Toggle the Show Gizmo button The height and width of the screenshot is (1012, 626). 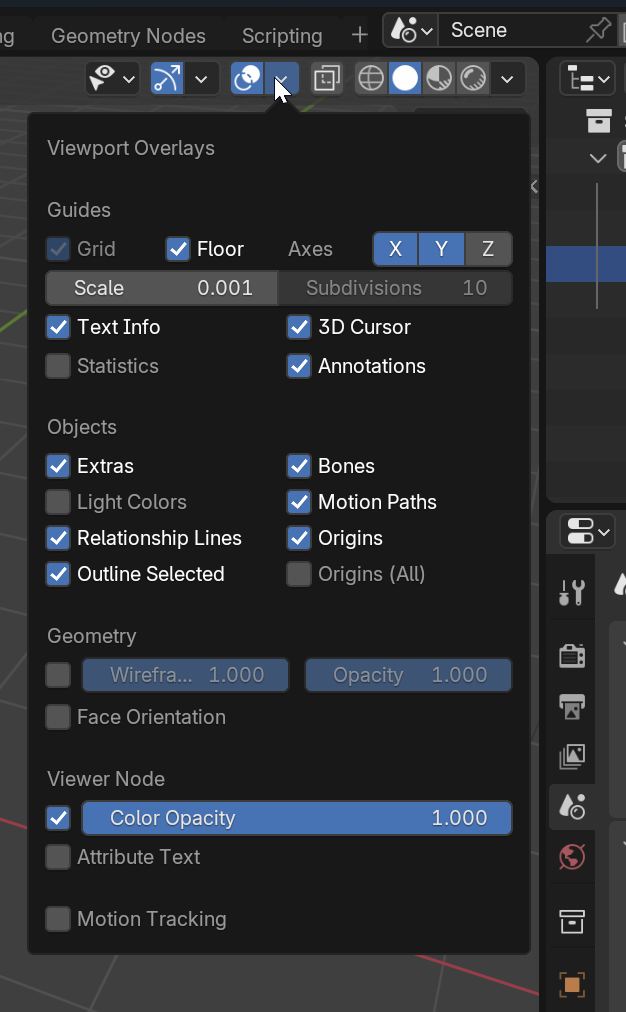(167, 79)
